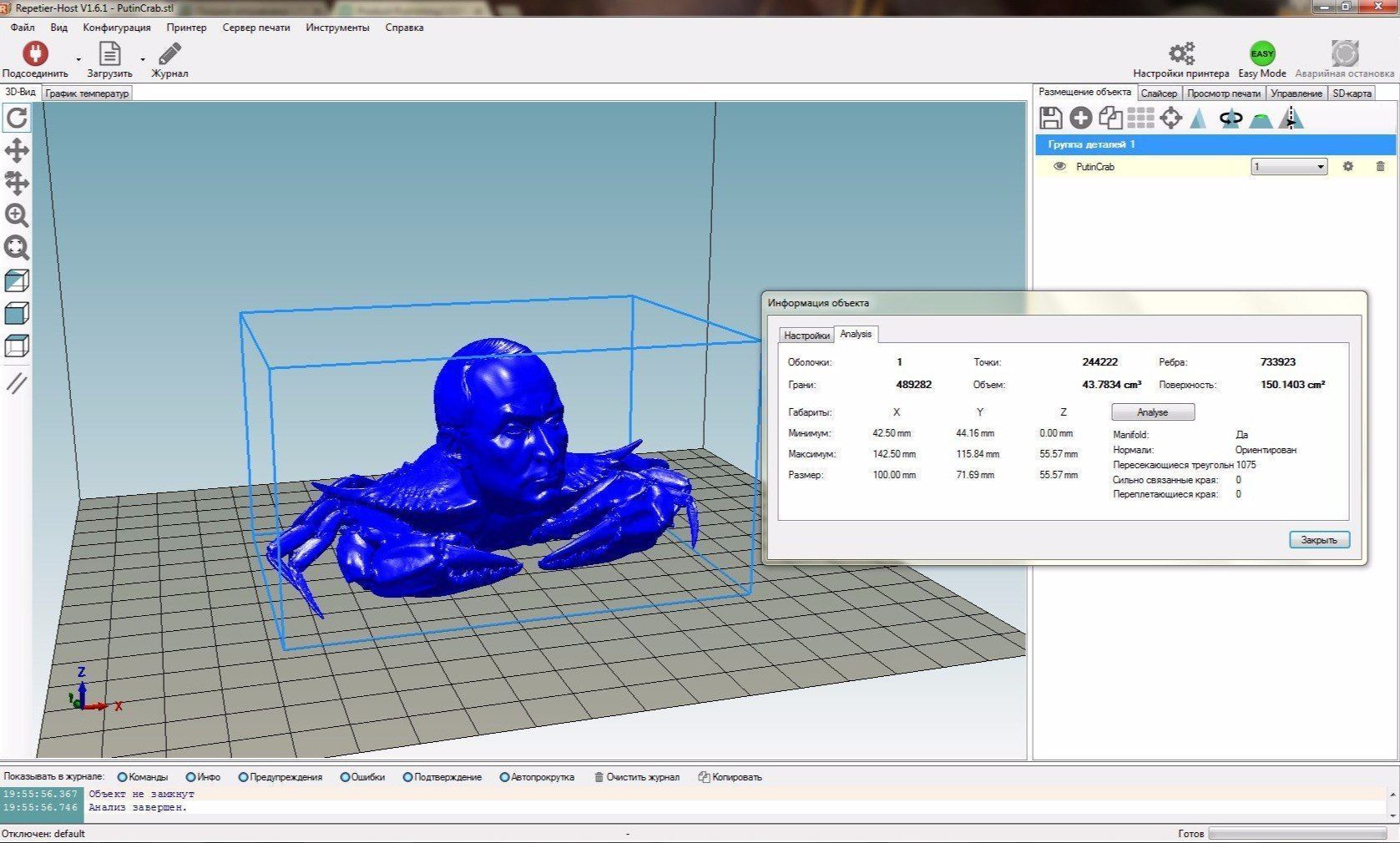This screenshot has height=843, width=1400.
Task: Toggle parallel projection lines icon
Action: pos(17,383)
